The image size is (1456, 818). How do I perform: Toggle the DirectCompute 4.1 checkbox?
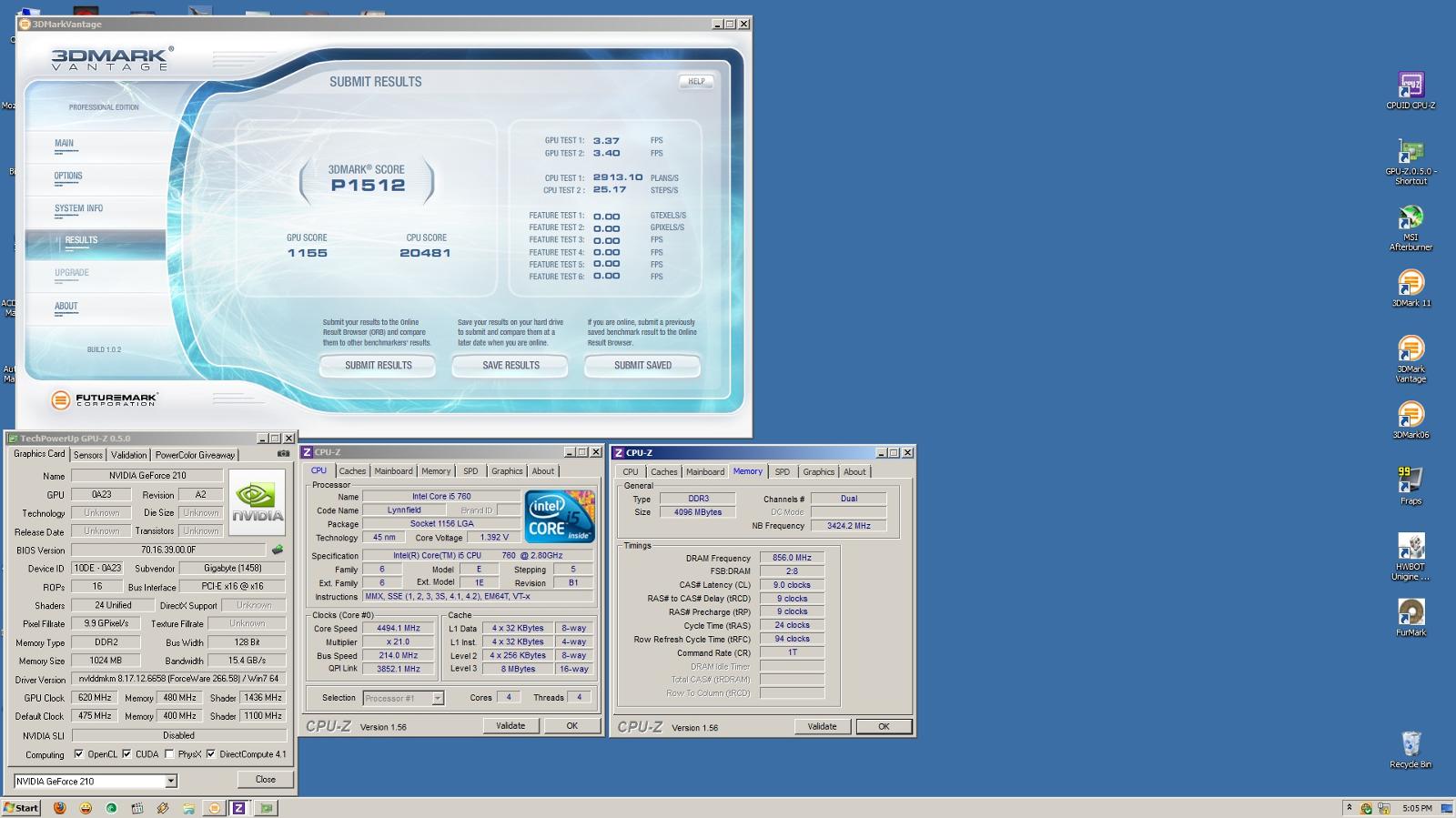coord(211,754)
